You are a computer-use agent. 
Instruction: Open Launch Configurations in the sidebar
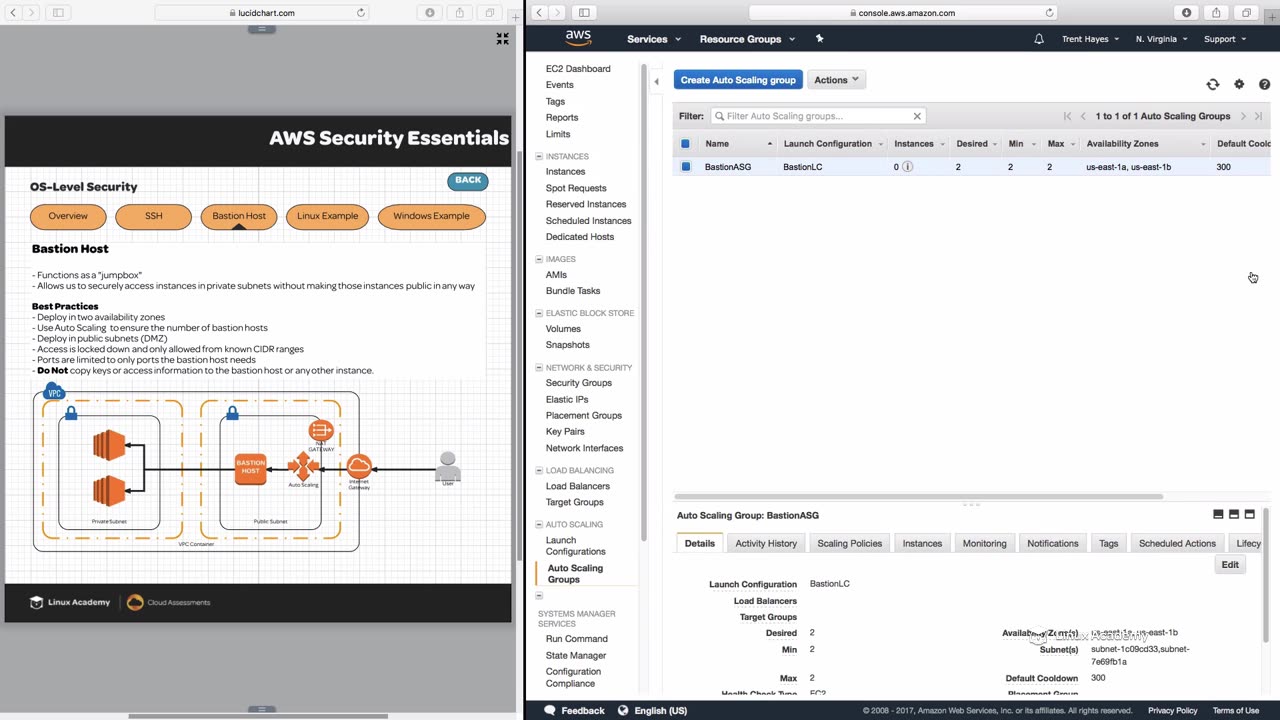(x=575, y=546)
